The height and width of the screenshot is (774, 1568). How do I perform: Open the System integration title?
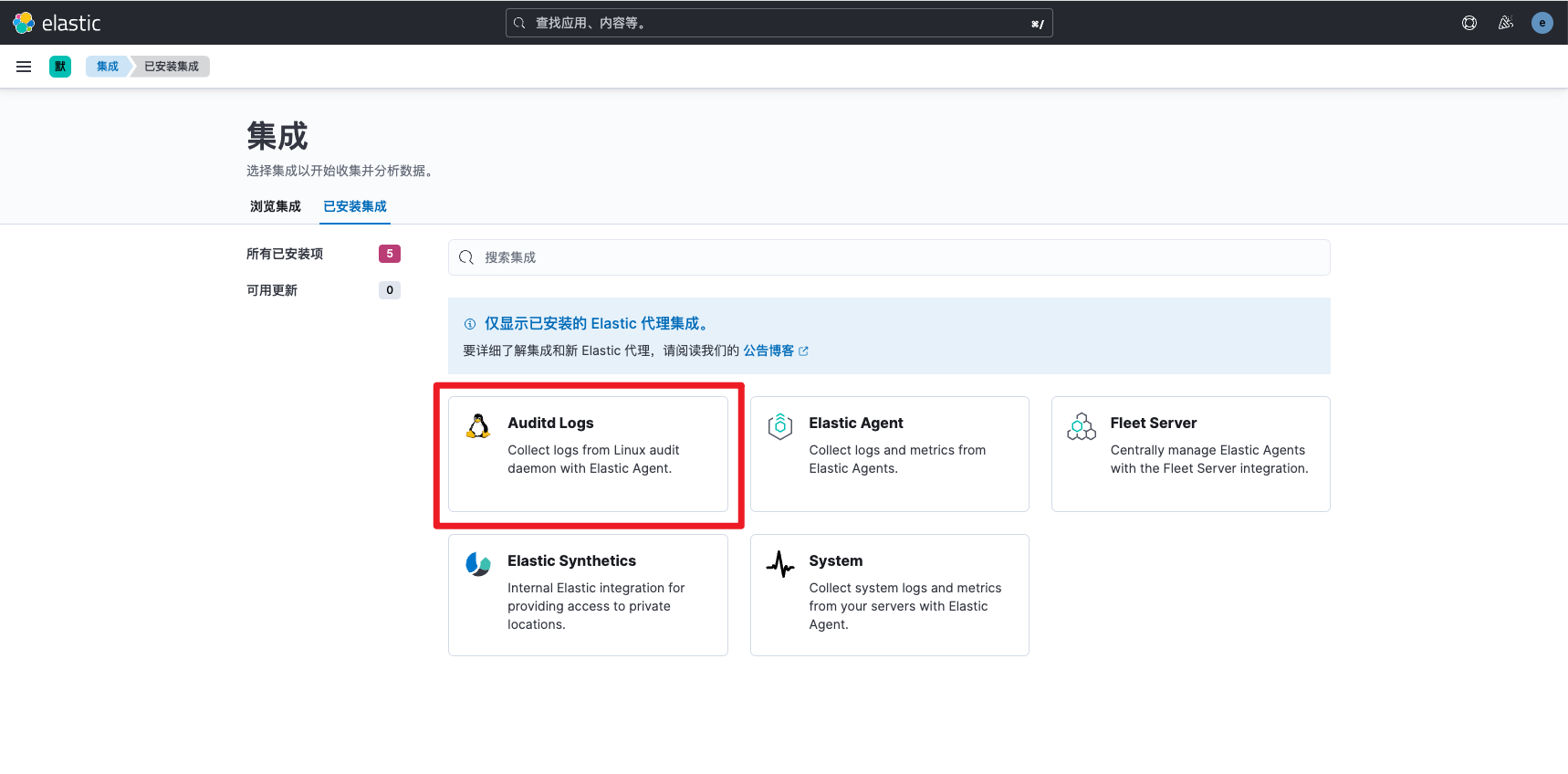(x=836, y=560)
